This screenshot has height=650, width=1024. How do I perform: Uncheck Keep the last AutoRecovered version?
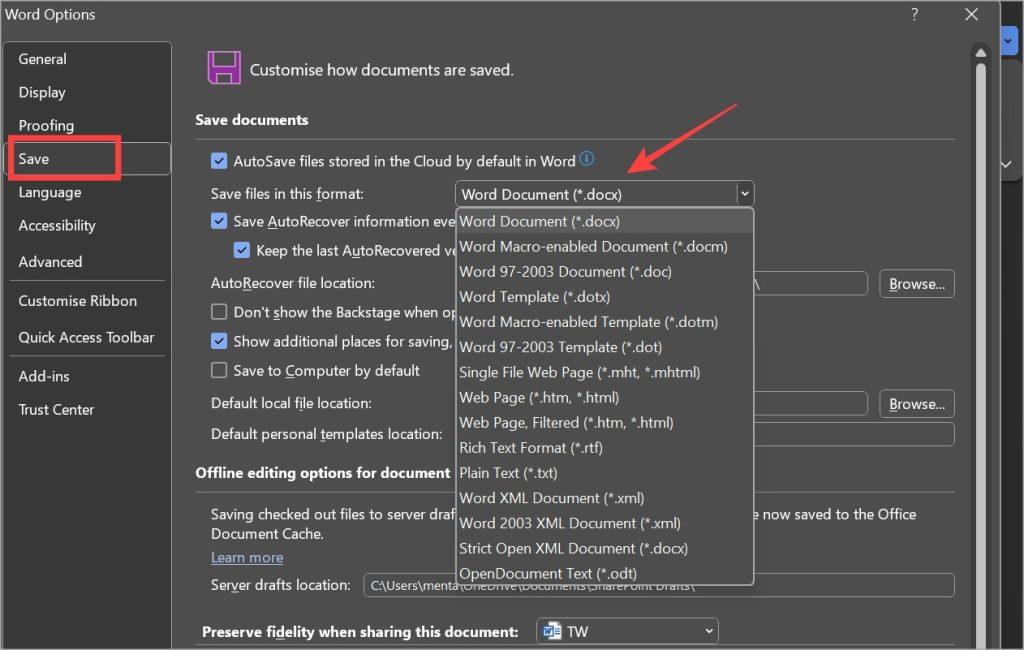pyautogui.click(x=242, y=250)
